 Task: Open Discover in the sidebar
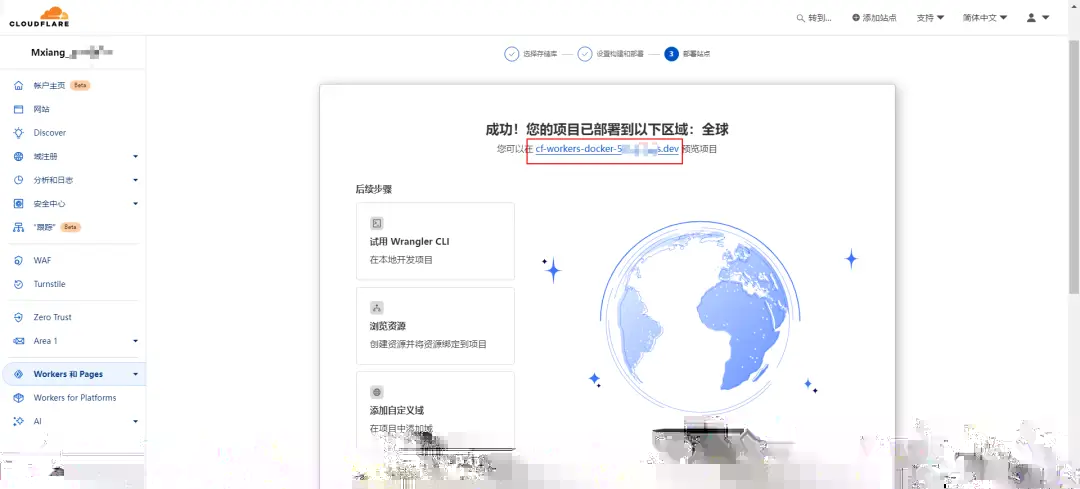pos(50,132)
